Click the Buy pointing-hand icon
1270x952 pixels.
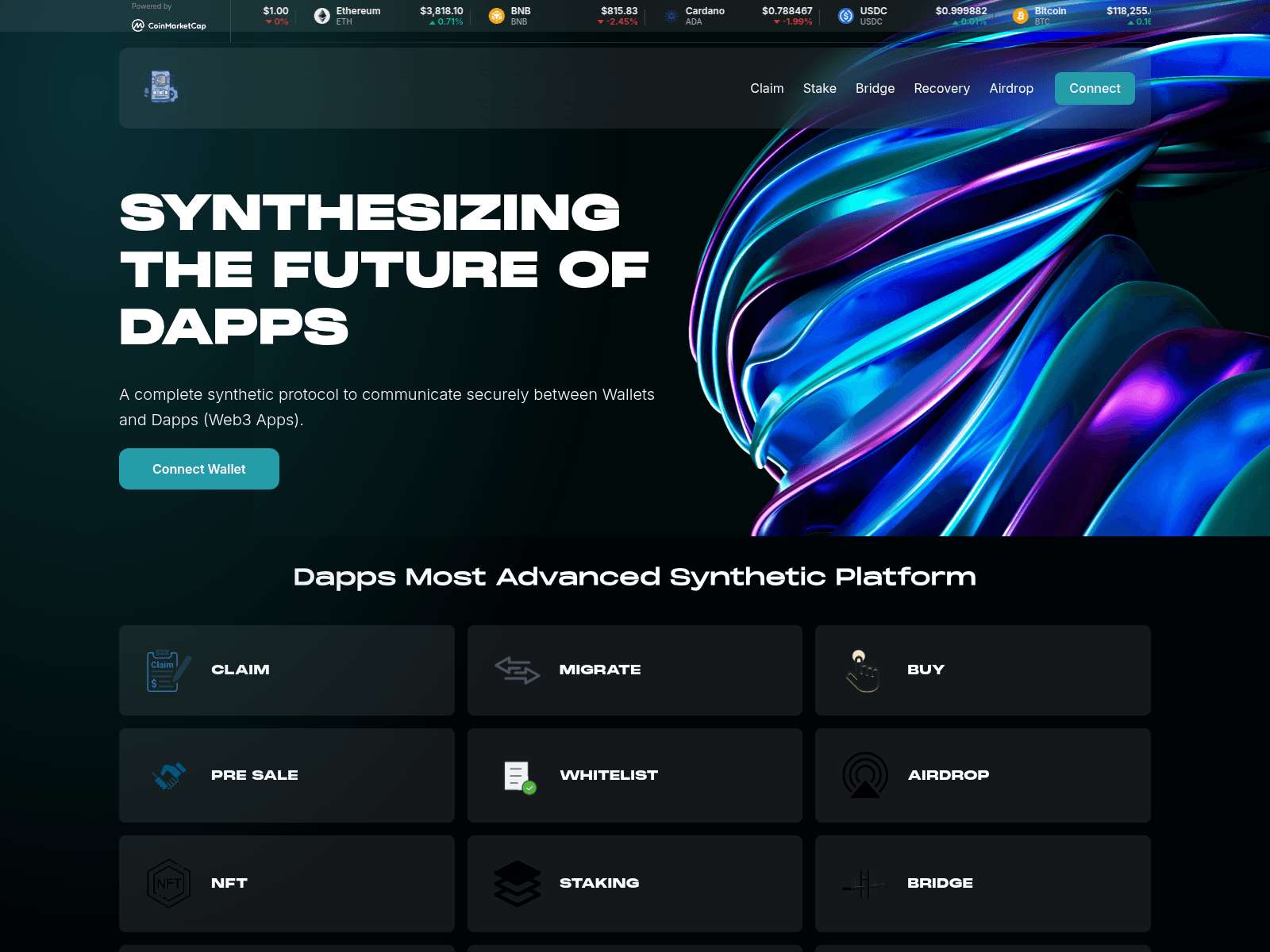(x=863, y=670)
